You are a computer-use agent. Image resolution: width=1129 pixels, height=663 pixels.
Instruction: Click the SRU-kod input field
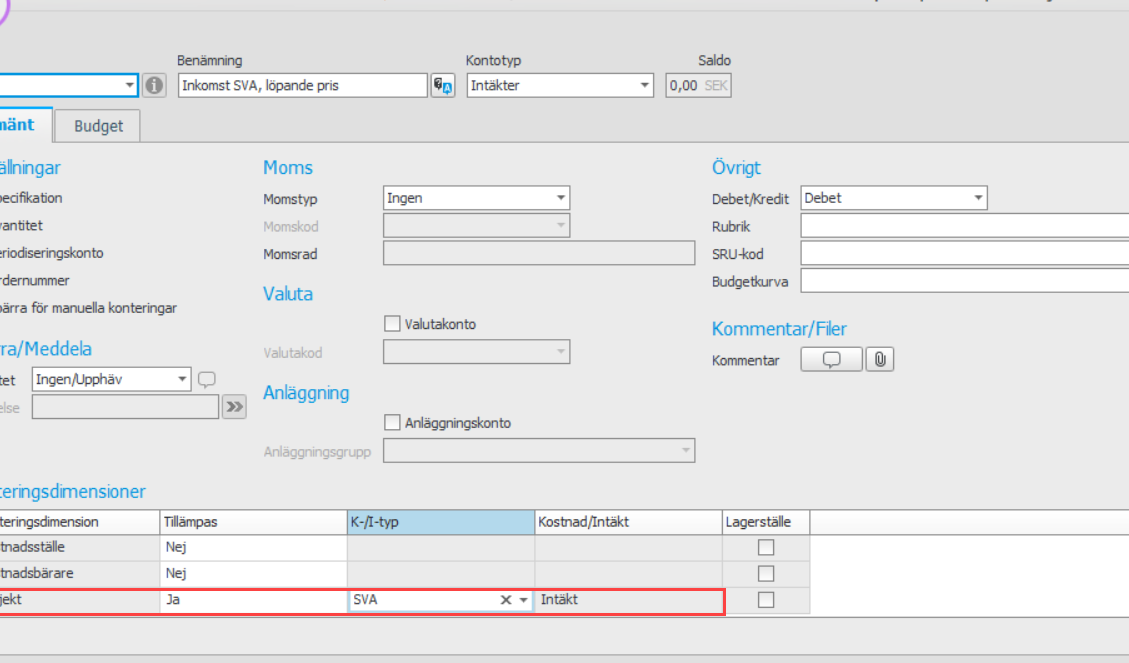[965, 253]
